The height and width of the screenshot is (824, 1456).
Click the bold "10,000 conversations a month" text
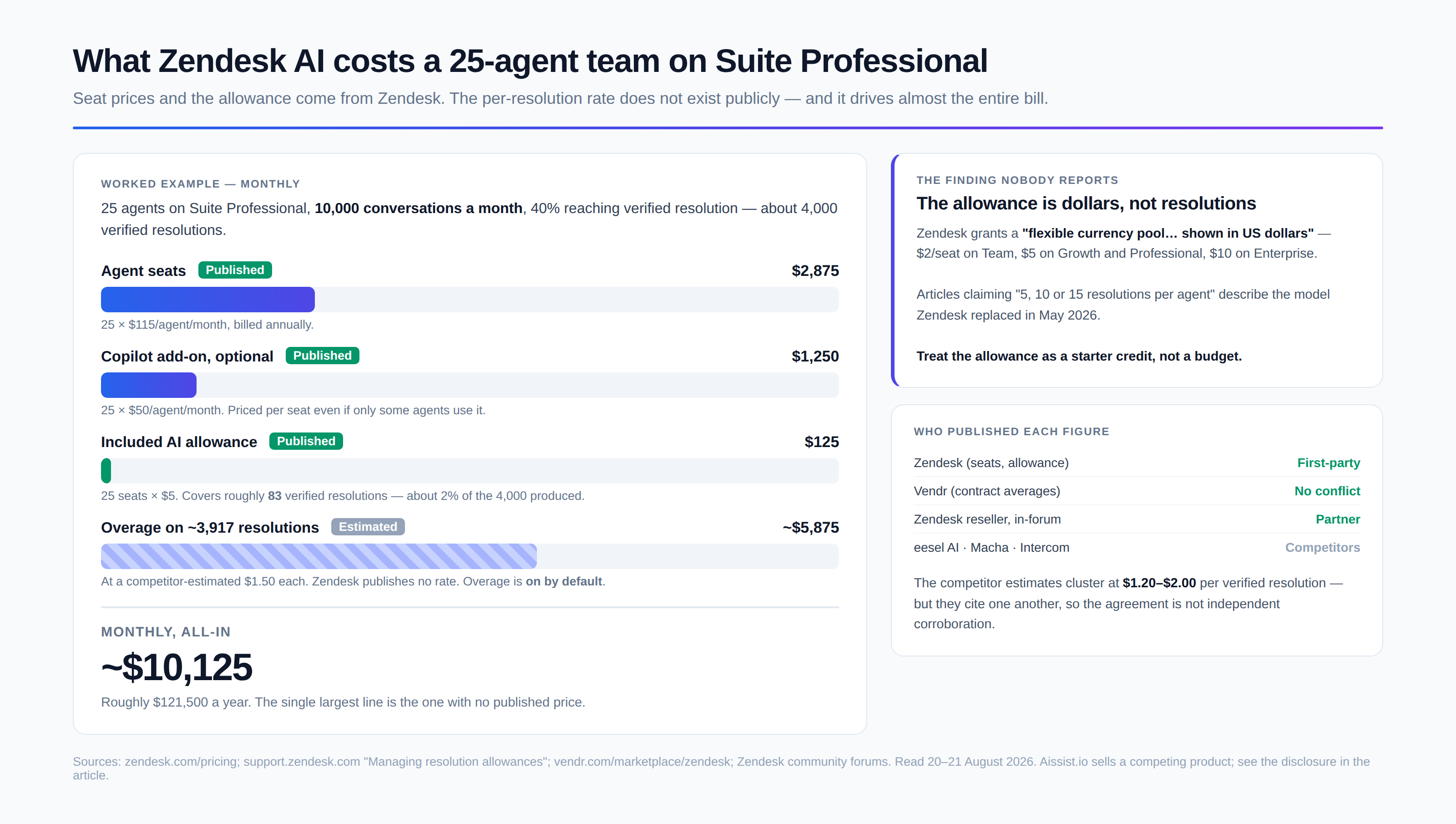pyautogui.click(x=419, y=208)
